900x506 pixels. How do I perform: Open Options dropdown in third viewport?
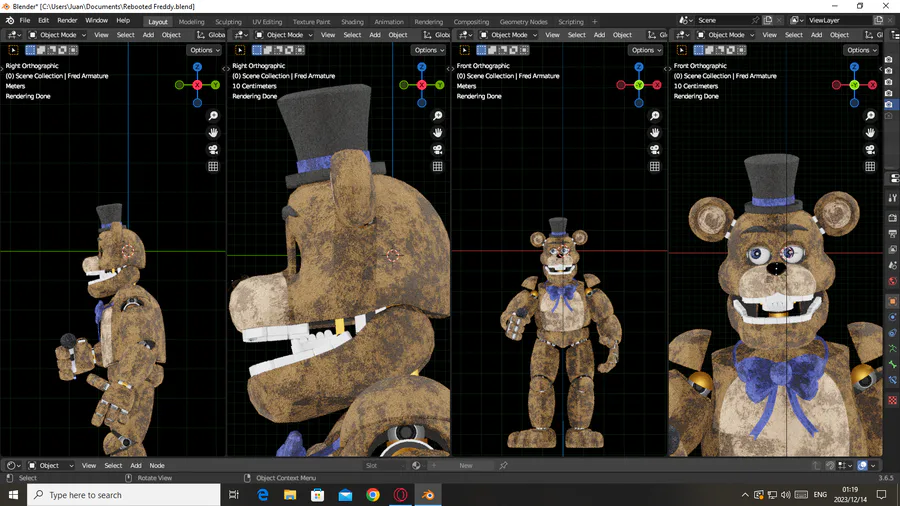pos(646,50)
